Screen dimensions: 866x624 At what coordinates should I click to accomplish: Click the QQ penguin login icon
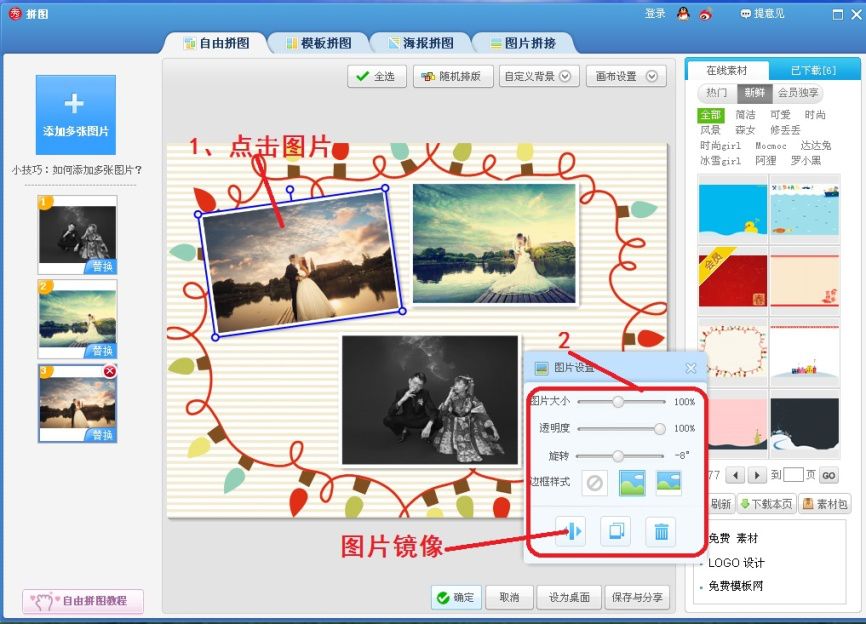tap(684, 14)
